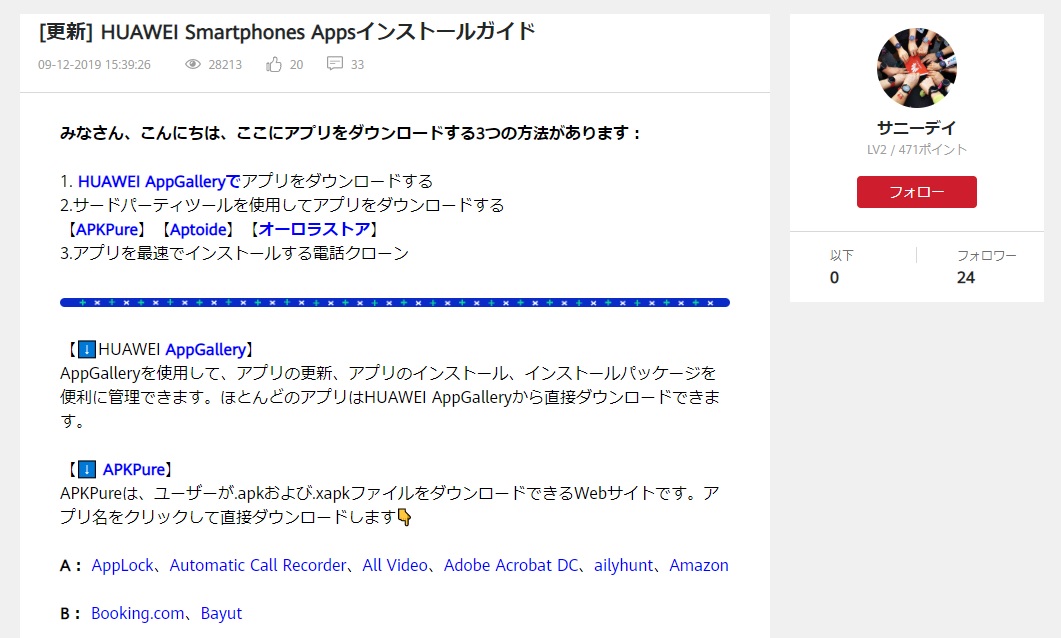1061x638 pixels.
Task: Click download arrow icon beside HUAWEI AppGallery
Action: (x=87, y=350)
